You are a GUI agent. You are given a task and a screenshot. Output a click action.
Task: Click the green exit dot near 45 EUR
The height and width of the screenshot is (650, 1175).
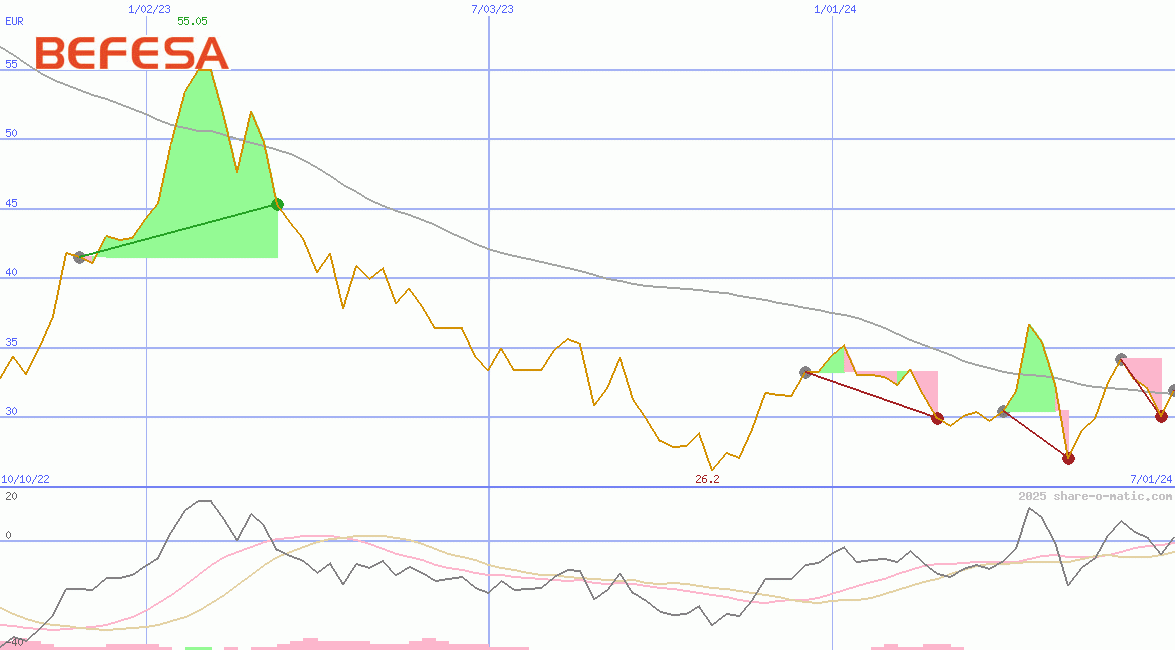point(277,205)
